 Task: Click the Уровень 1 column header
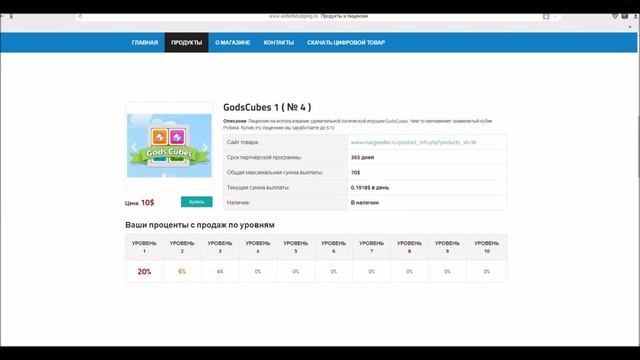(144, 247)
